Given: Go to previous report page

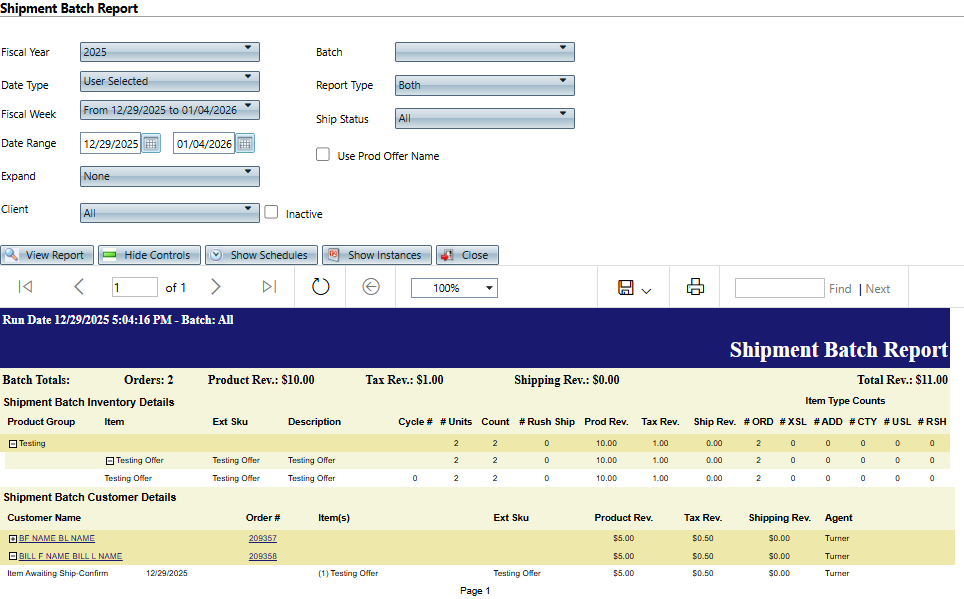Looking at the screenshot, I should 79,287.
